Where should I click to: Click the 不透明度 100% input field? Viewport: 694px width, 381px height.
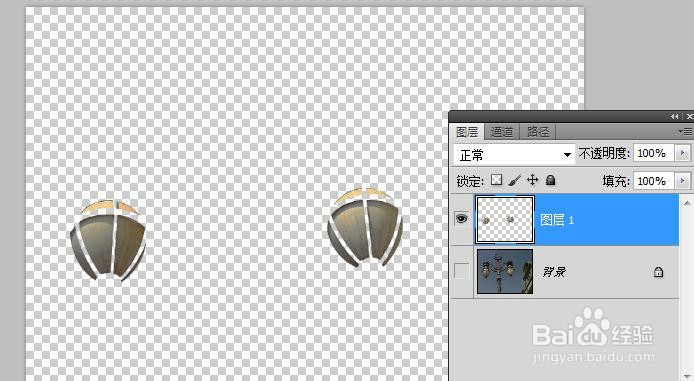pyautogui.click(x=653, y=153)
